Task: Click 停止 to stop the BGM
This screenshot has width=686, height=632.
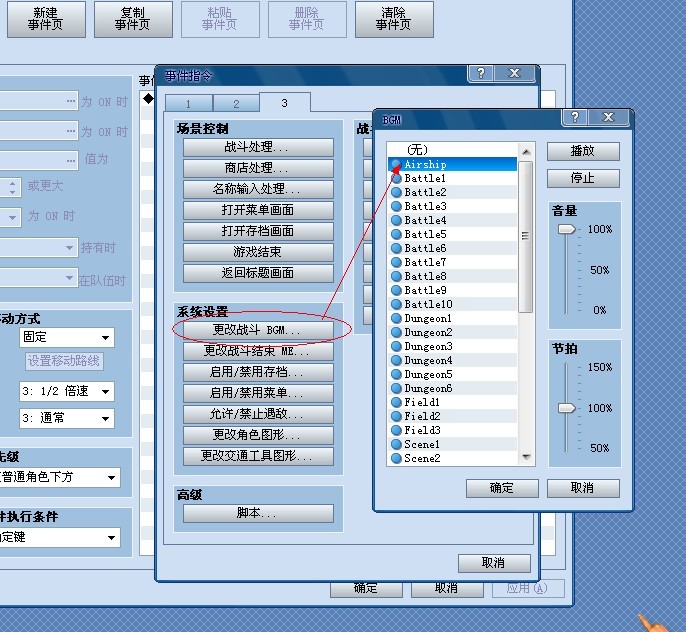Action: [583, 178]
